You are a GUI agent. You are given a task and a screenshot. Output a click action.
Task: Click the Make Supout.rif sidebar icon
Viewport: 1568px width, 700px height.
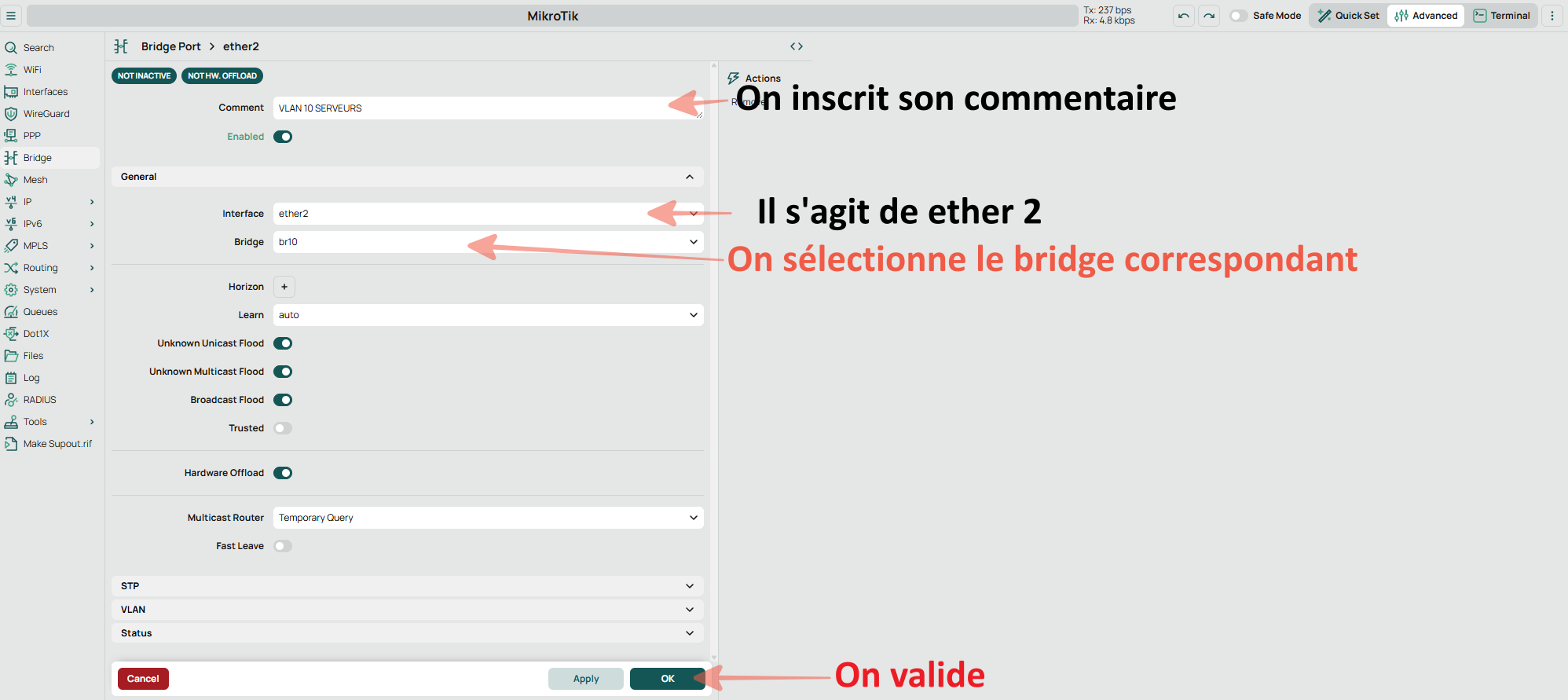coord(11,444)
